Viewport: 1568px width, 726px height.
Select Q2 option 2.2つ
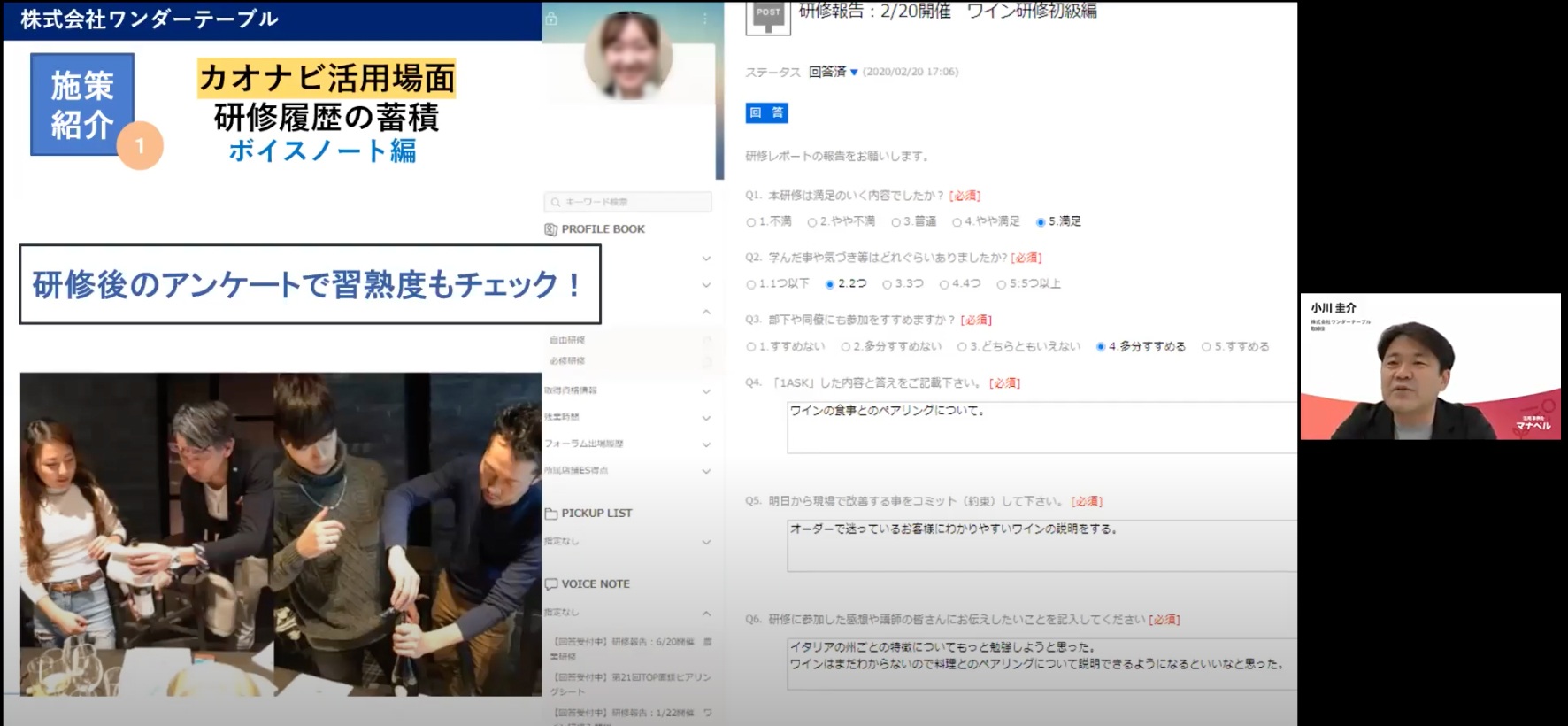(x=830, y=284)
